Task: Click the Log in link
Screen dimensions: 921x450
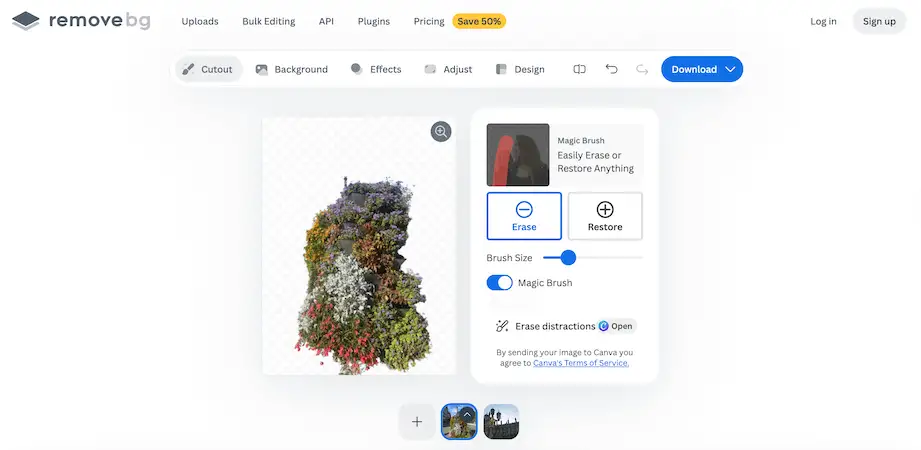Action: 823,21
